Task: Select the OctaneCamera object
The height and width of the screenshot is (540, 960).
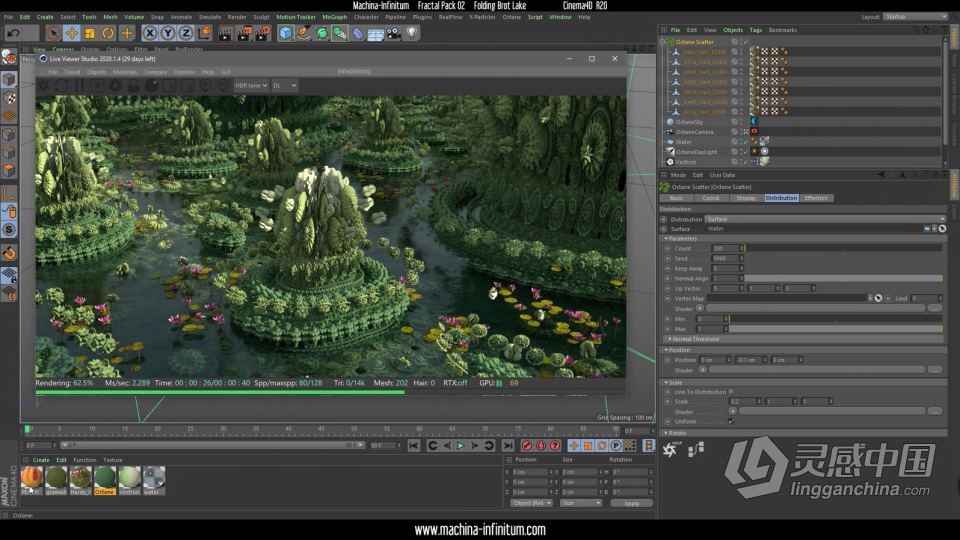Action: (x=694, y=132)
